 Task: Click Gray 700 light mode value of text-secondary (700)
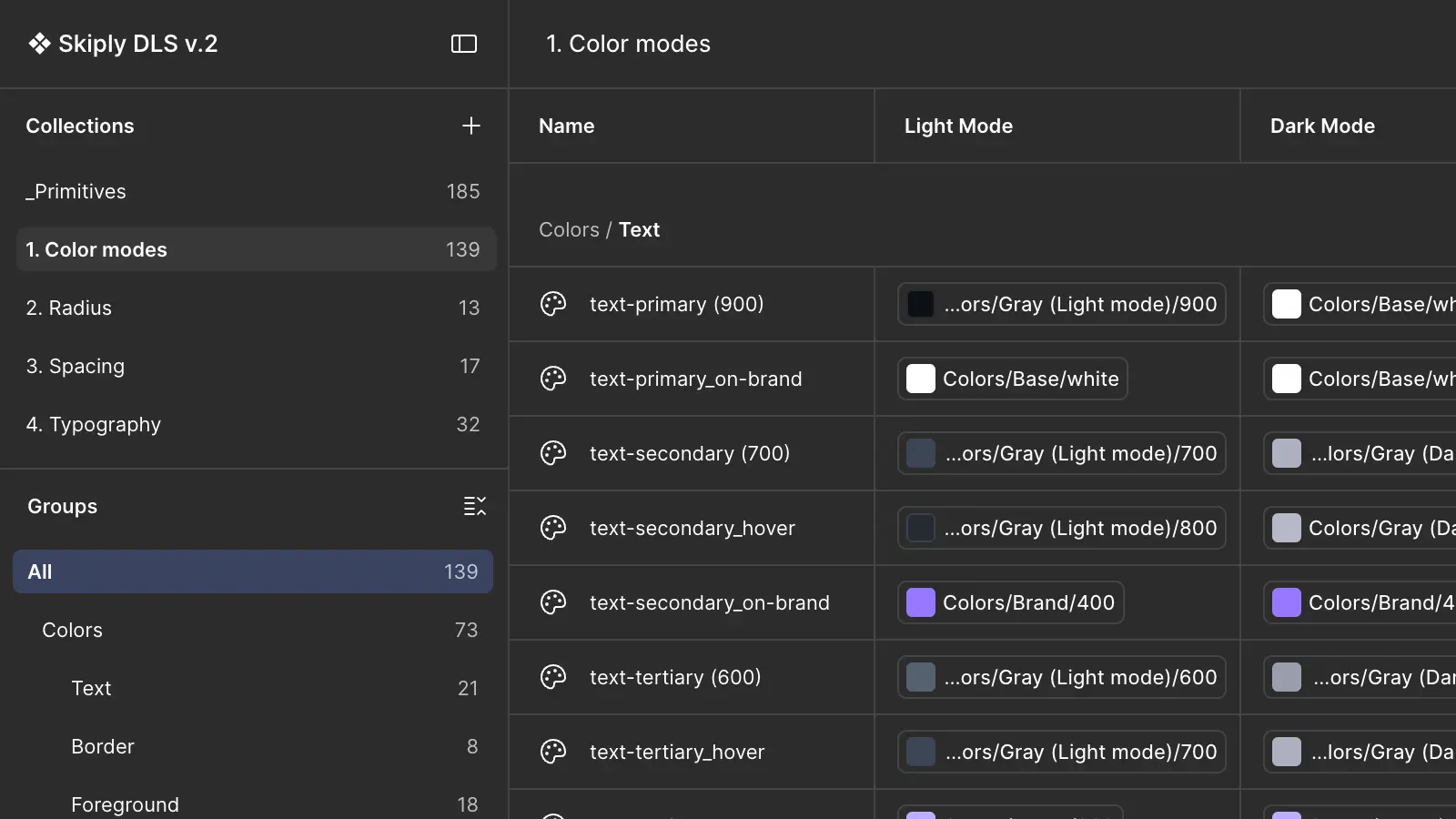1062,453
